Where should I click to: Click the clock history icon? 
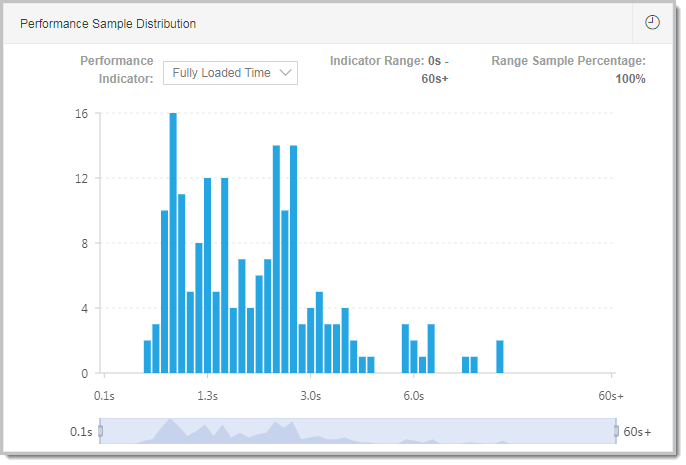point(652,22)
